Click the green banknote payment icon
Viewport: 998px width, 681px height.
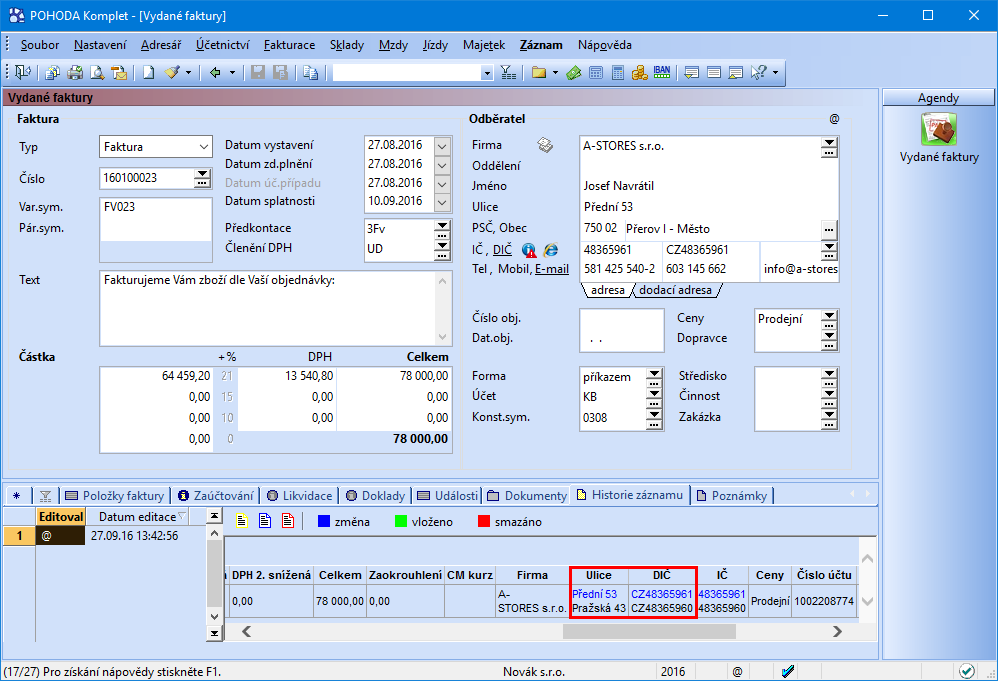(x=573, y=73)
